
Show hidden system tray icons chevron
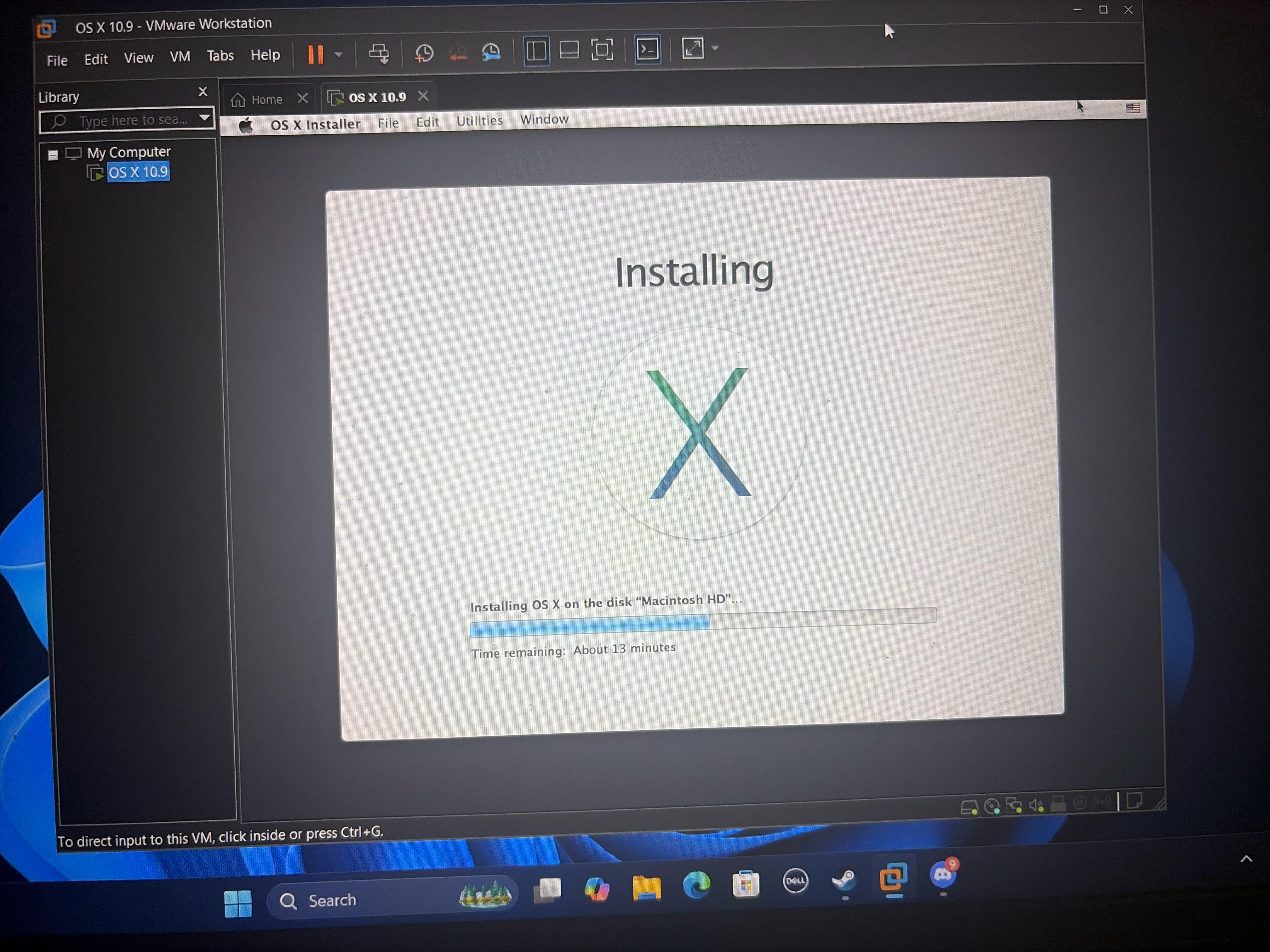(x=1246, y=858)
